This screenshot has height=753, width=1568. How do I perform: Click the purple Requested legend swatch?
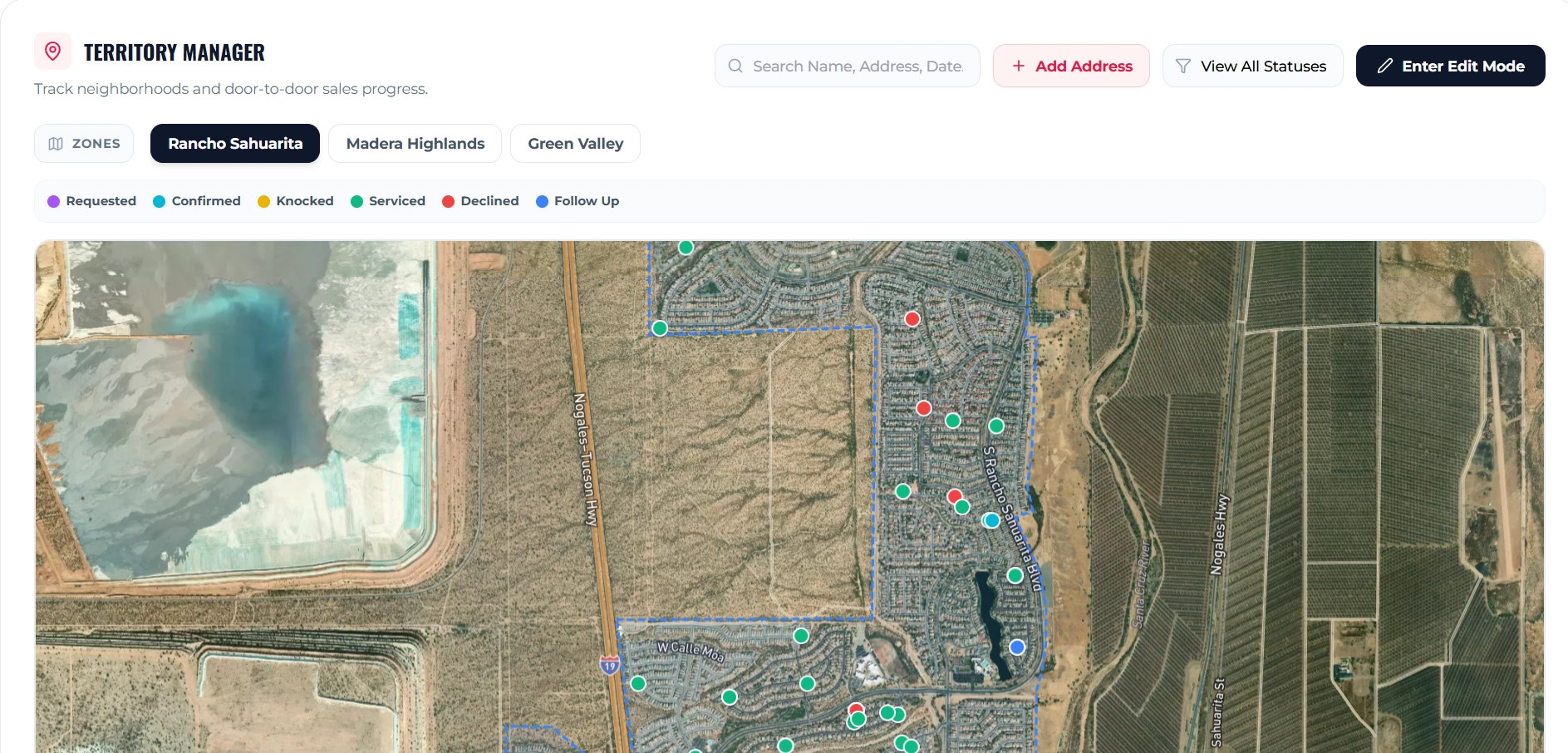pos(53,201)
